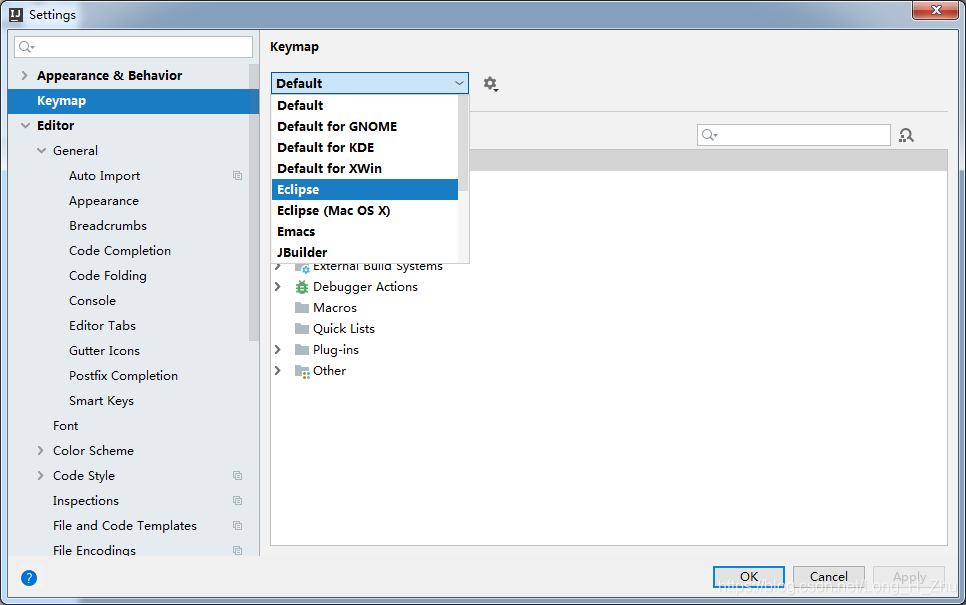Click the keymap dropdown list scrollbar
The image size is (966, 605).
click(x=463, y=143)
